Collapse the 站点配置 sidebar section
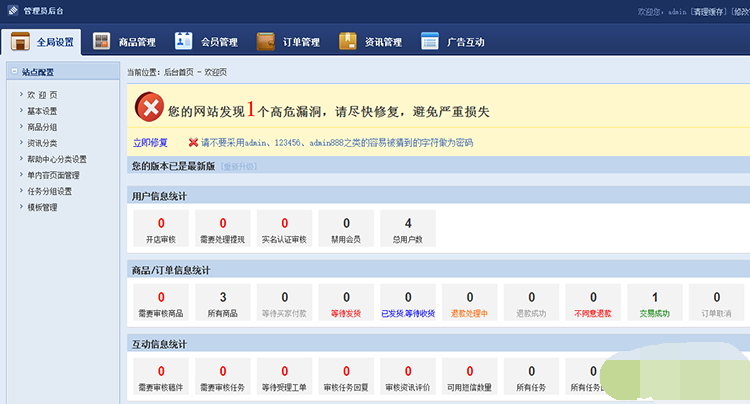750x404 pixels. (14, 71)
